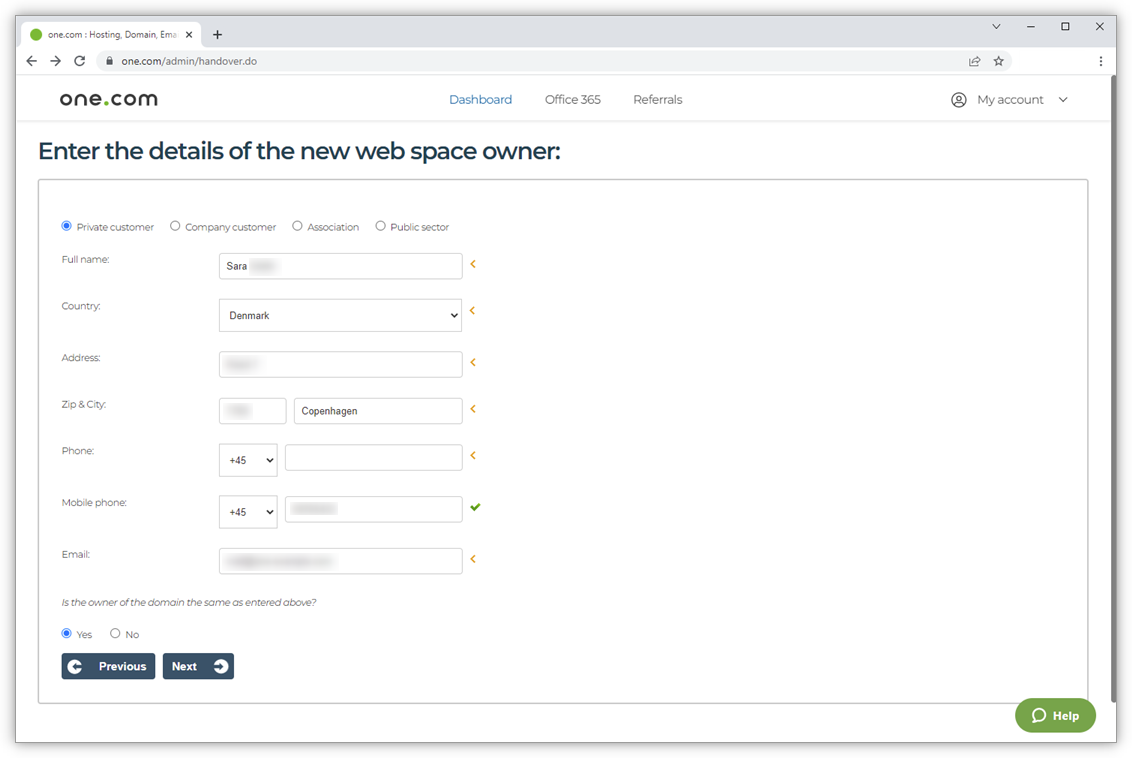This screenshot has height=758, width=1132.
Task: Select the Company customer option
Action: click(175, 226)
